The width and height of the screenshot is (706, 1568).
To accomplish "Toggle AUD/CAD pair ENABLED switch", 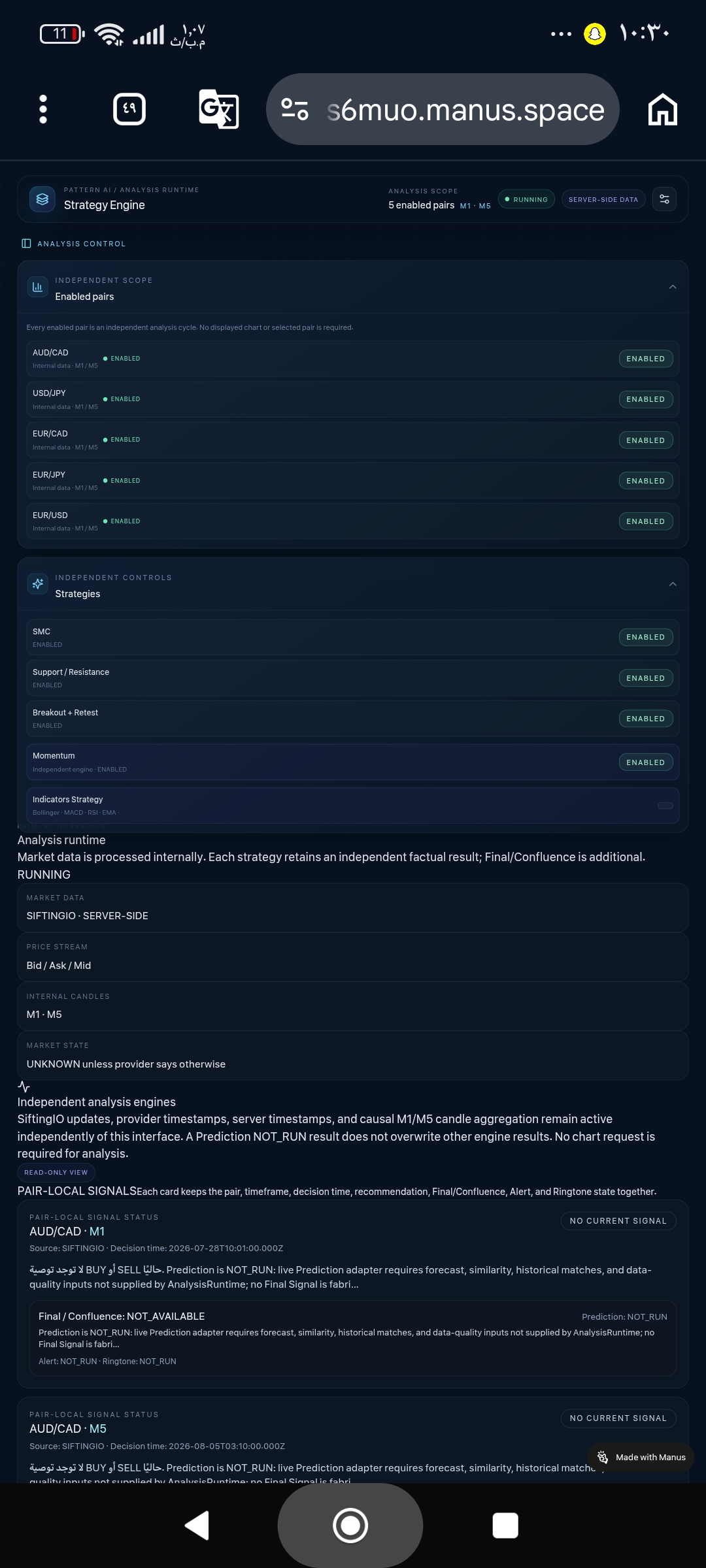I will click(646, 359).
